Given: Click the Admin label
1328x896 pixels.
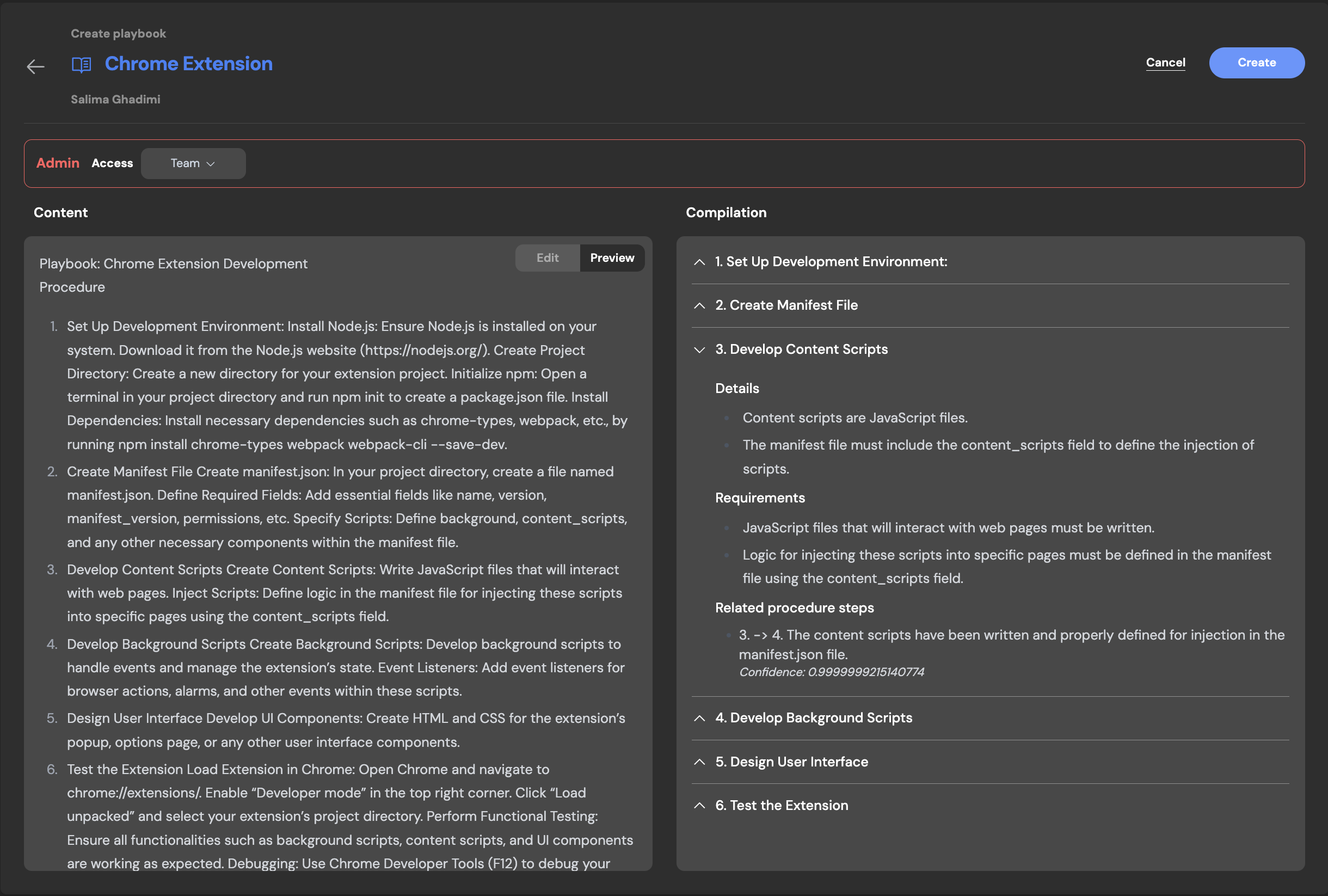Looking at the screenshot, I should click(58, 163).
